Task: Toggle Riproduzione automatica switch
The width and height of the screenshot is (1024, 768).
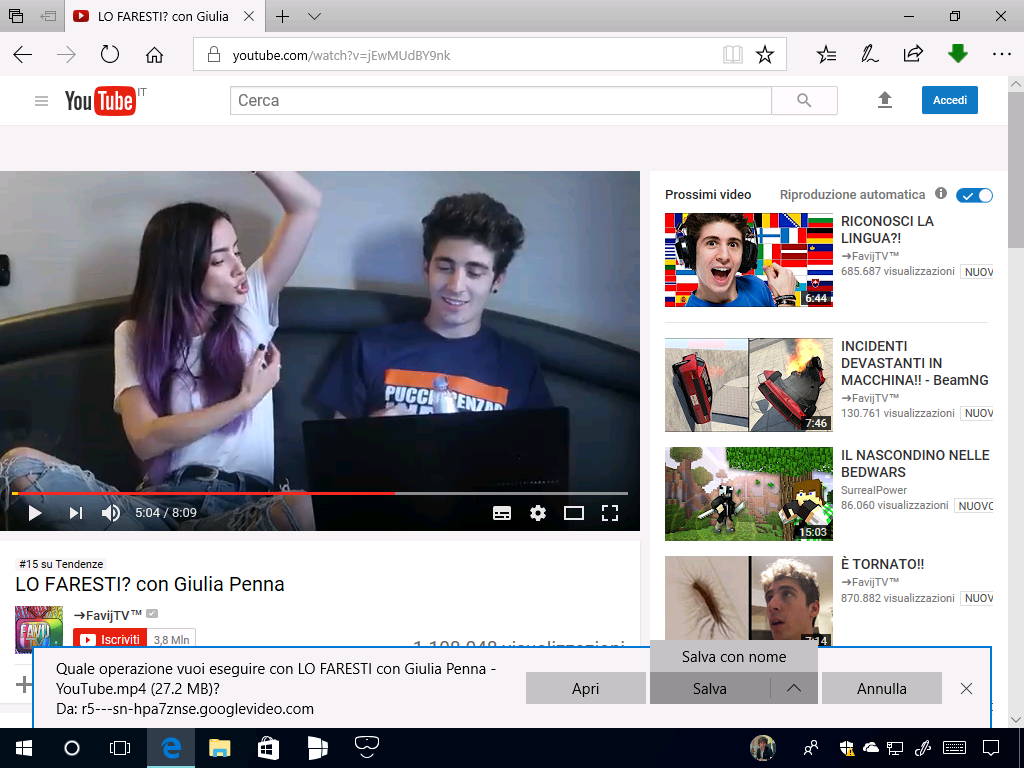Action: point(974,195)
